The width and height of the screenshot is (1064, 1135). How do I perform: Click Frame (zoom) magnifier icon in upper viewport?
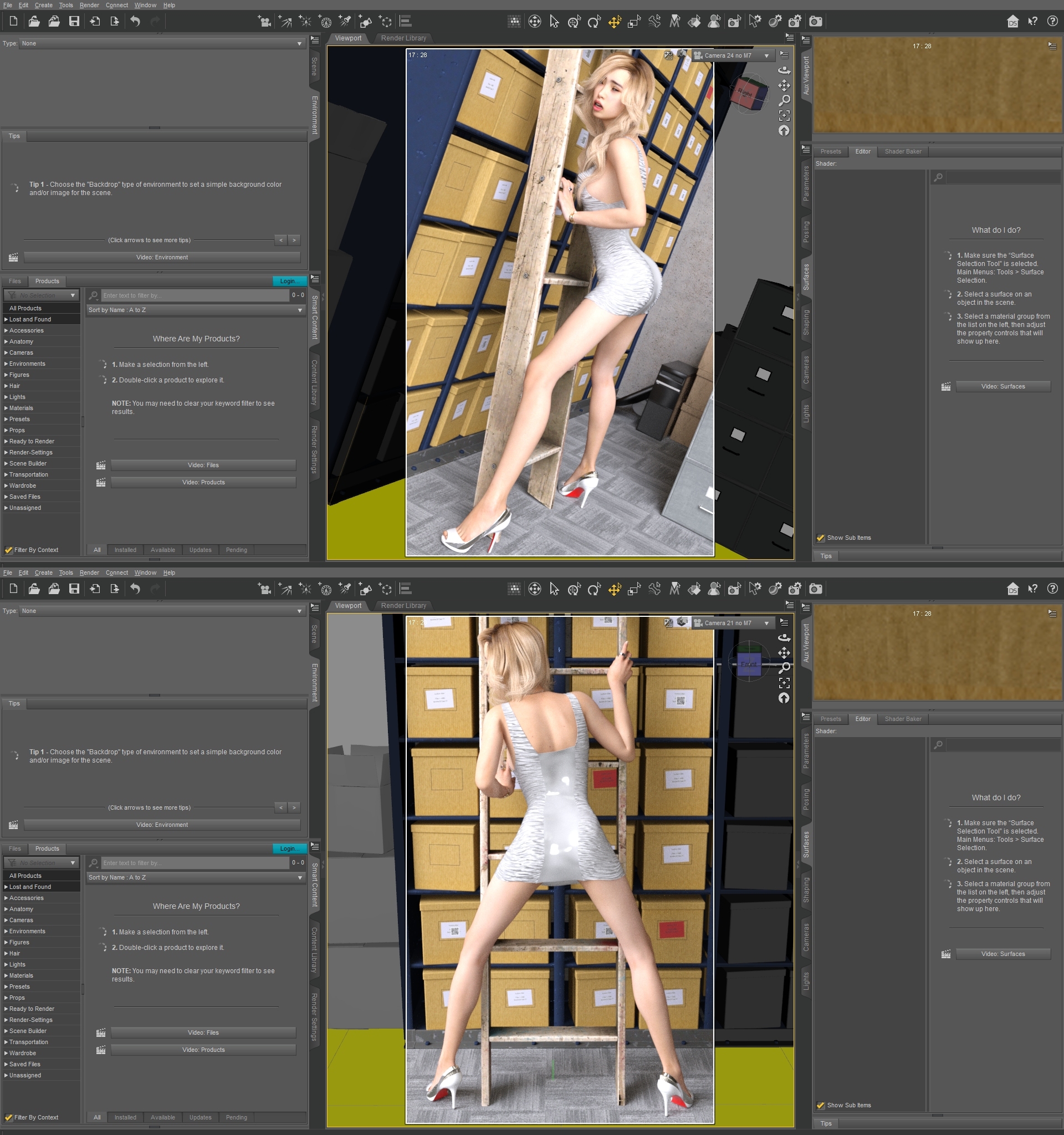[784, 100]
